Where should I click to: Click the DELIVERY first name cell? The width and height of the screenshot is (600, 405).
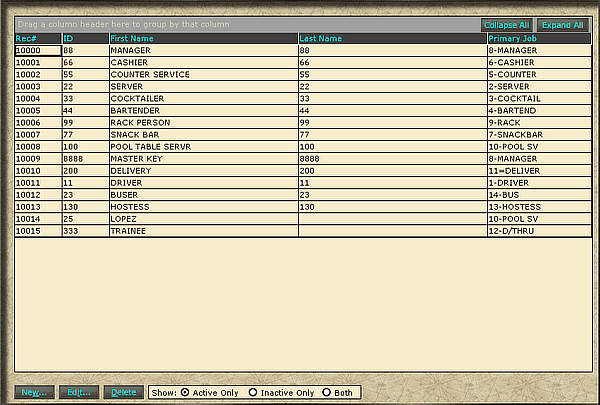pos(204,171)
